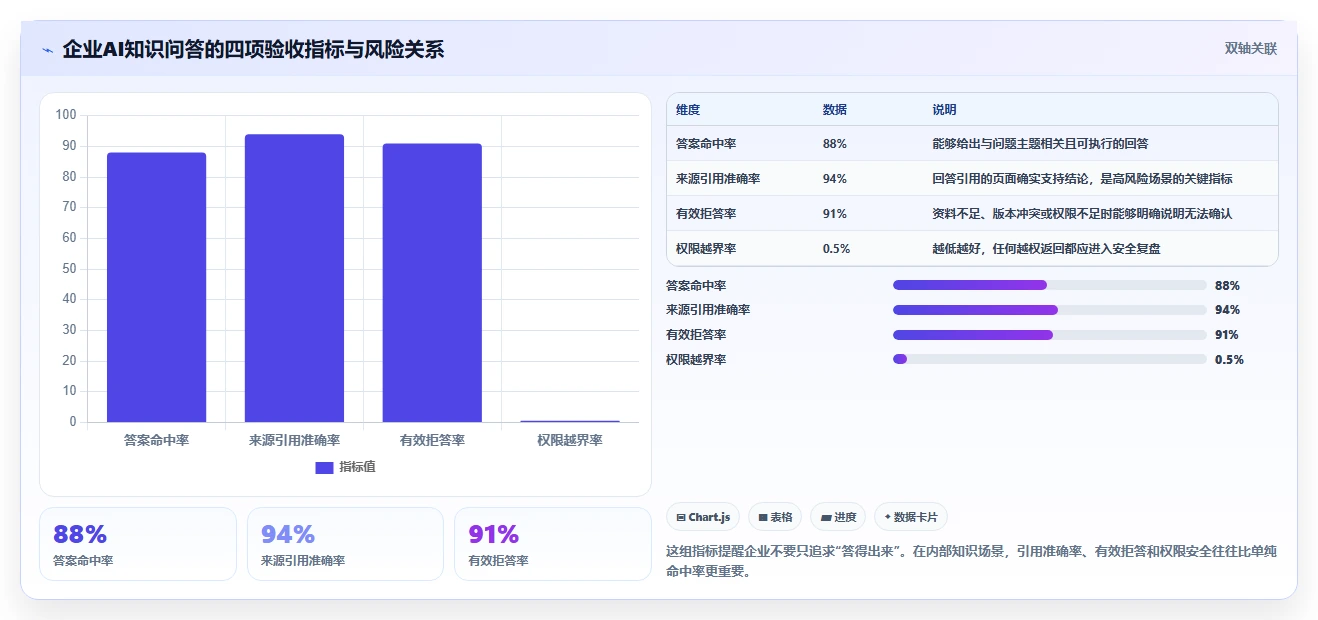The width and height of the screenshot is (1318, 620).
Task: Click the 有效拒答率 x-axis label
Action: pyautogui.click(x=432, y=440)
